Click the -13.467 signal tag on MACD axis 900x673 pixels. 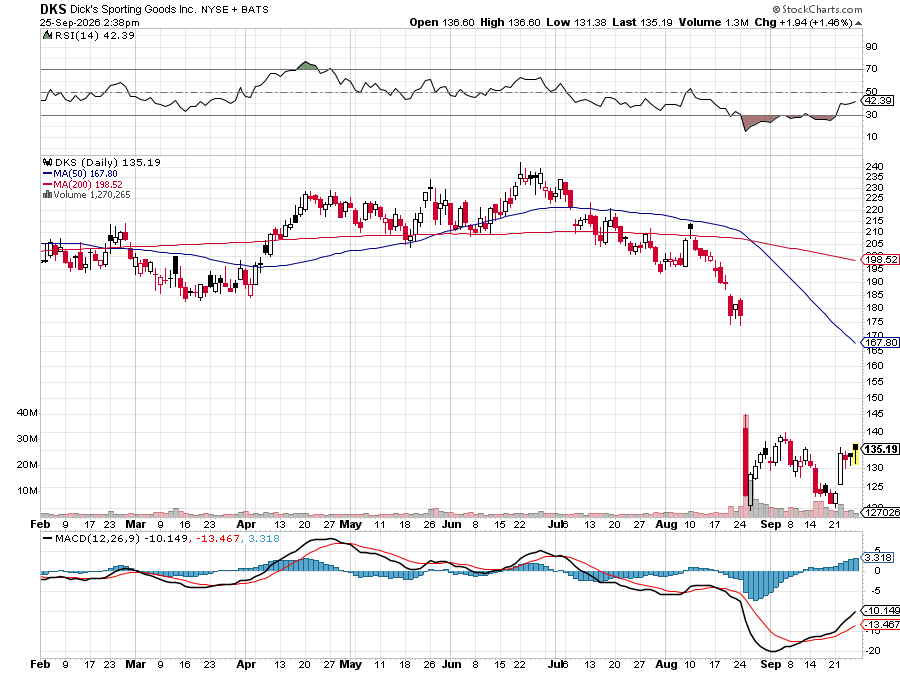tap(881, 625)
